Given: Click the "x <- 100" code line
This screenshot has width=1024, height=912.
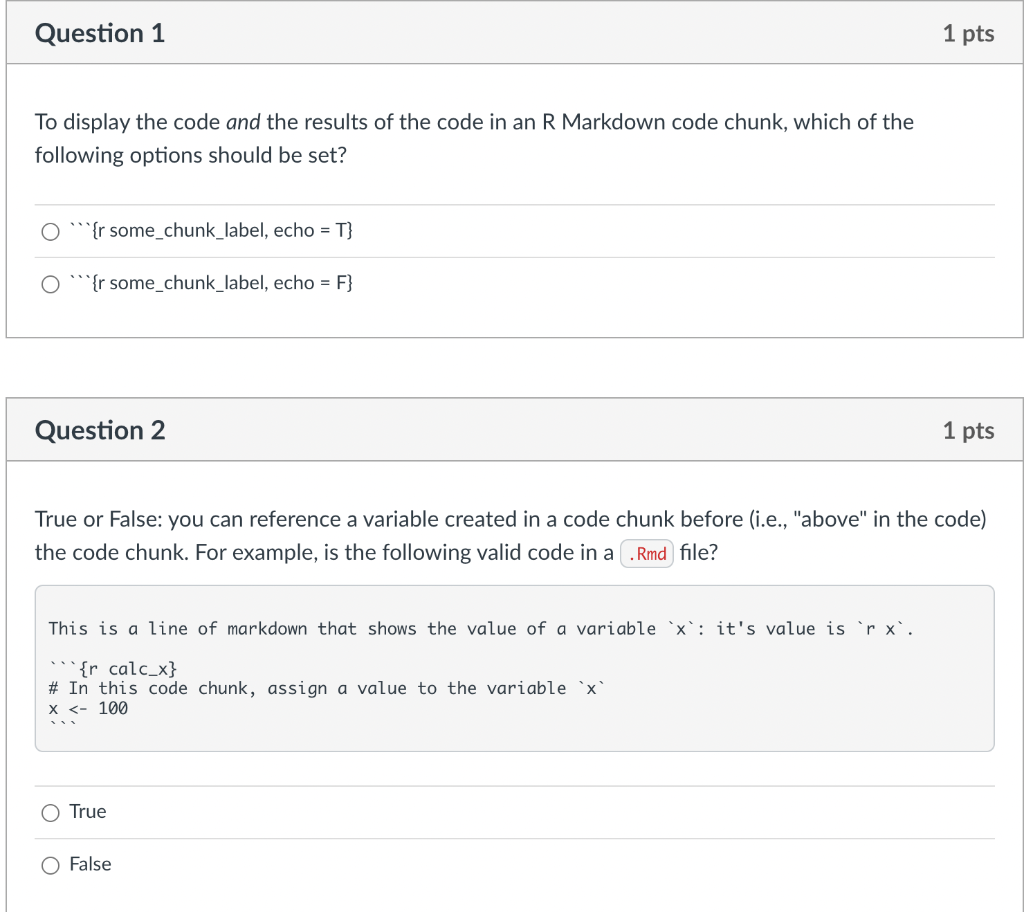Looking at the screenshot, I should coord(88,709).
